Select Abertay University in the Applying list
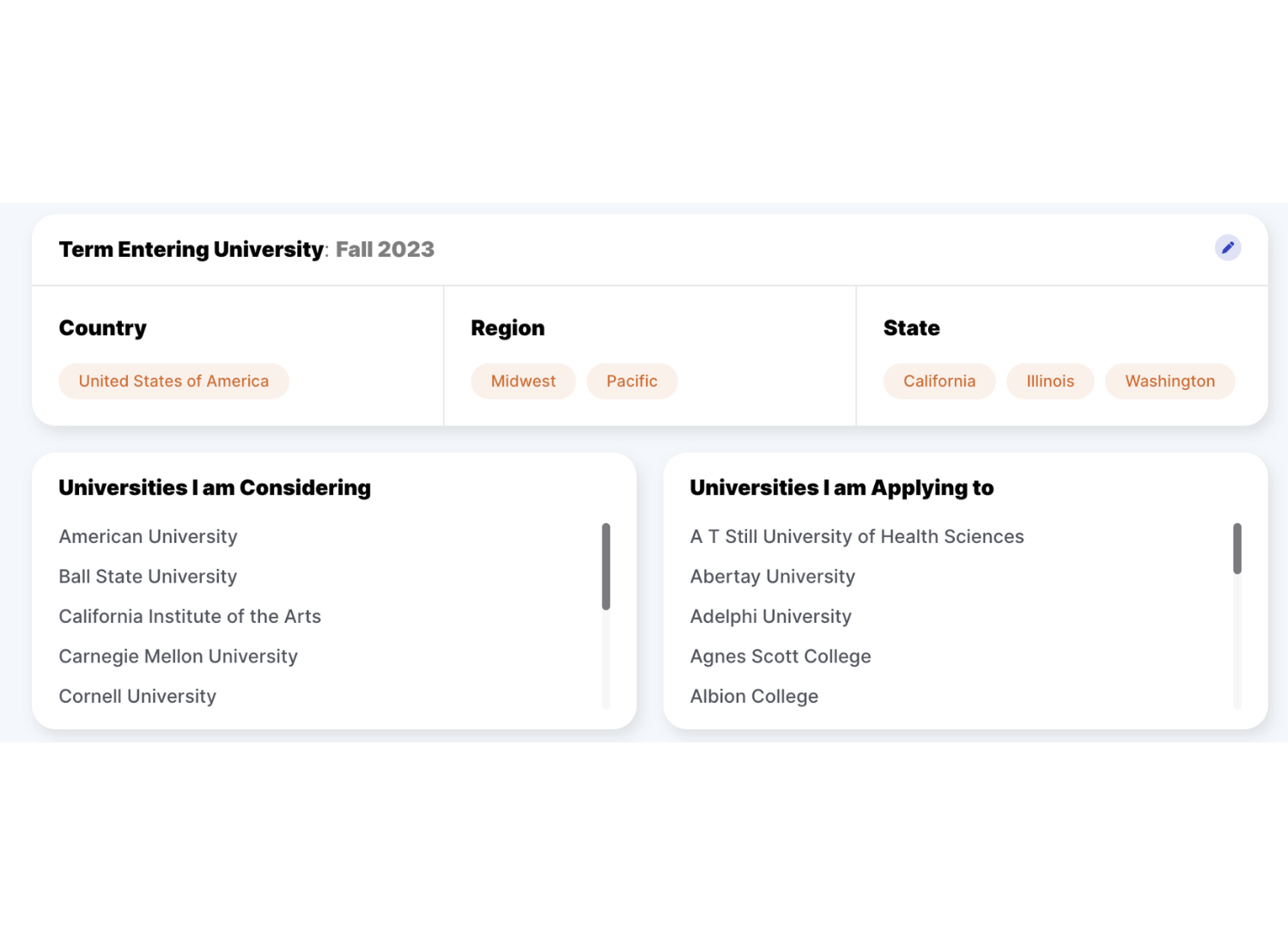The width and height of the screenshot is (1288, 945). point(772,576)
